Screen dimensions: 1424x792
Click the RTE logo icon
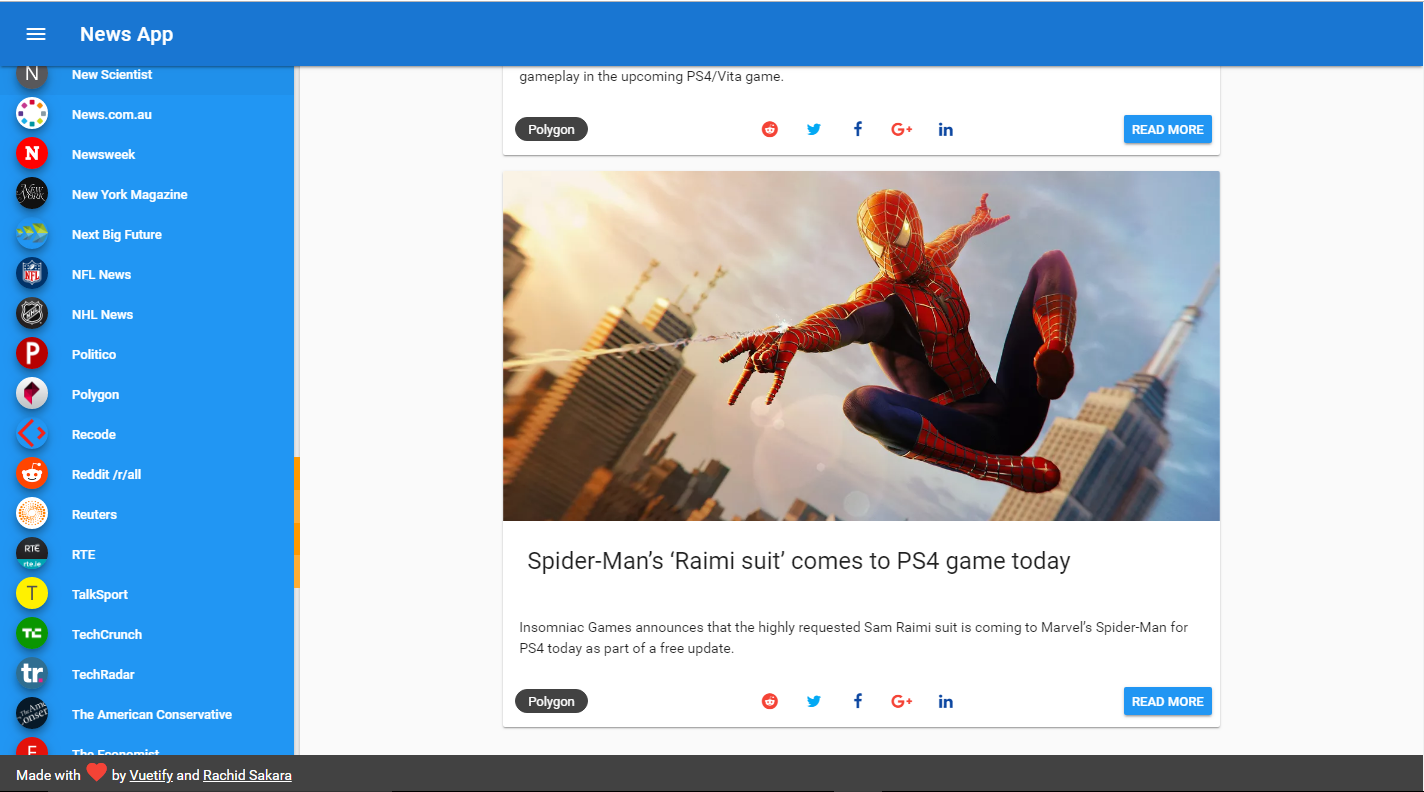click(32, 554)
